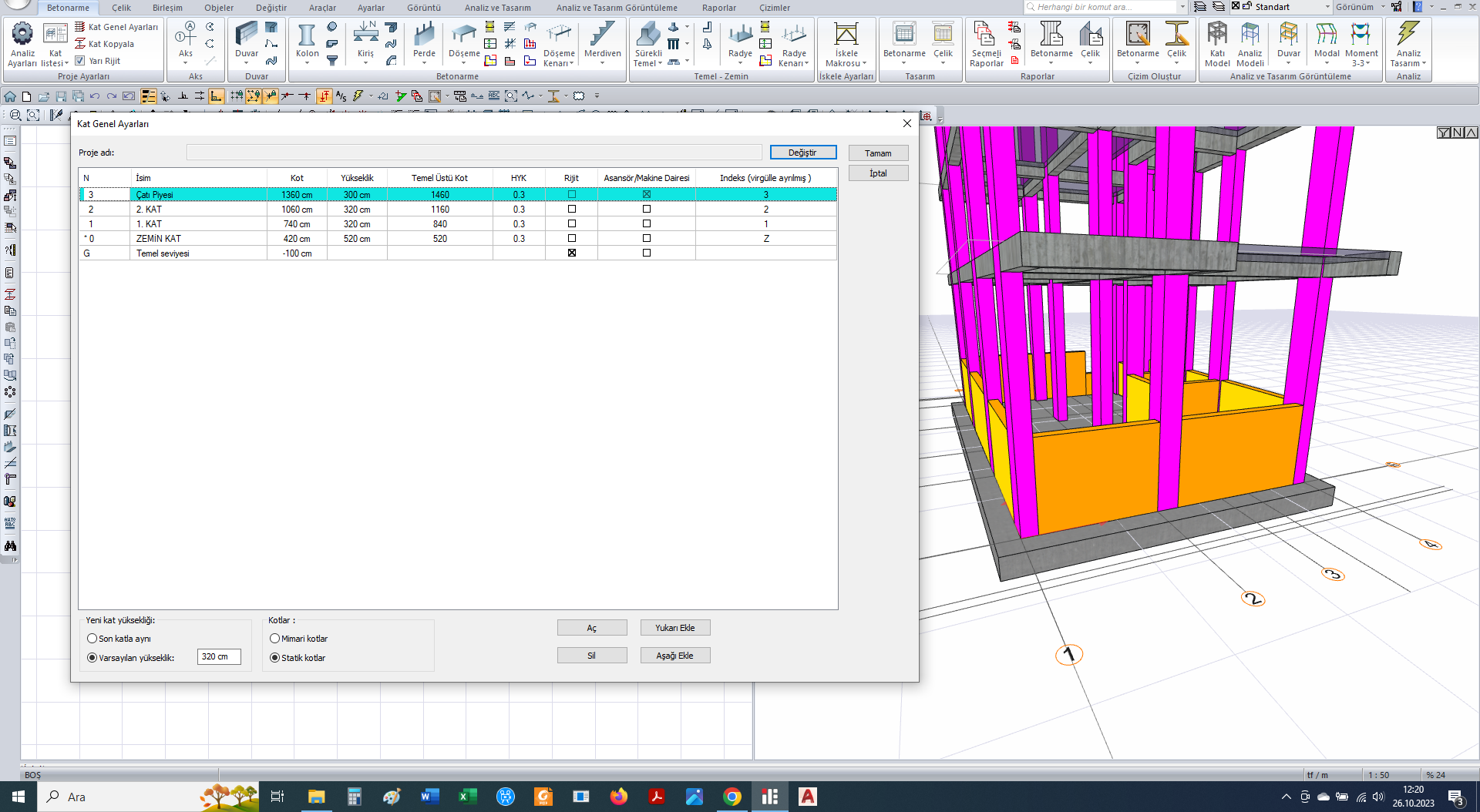Click the home icon in quick toolbar
The height and width of the screenshot is (812, 1480).
[x=10, y=96]
